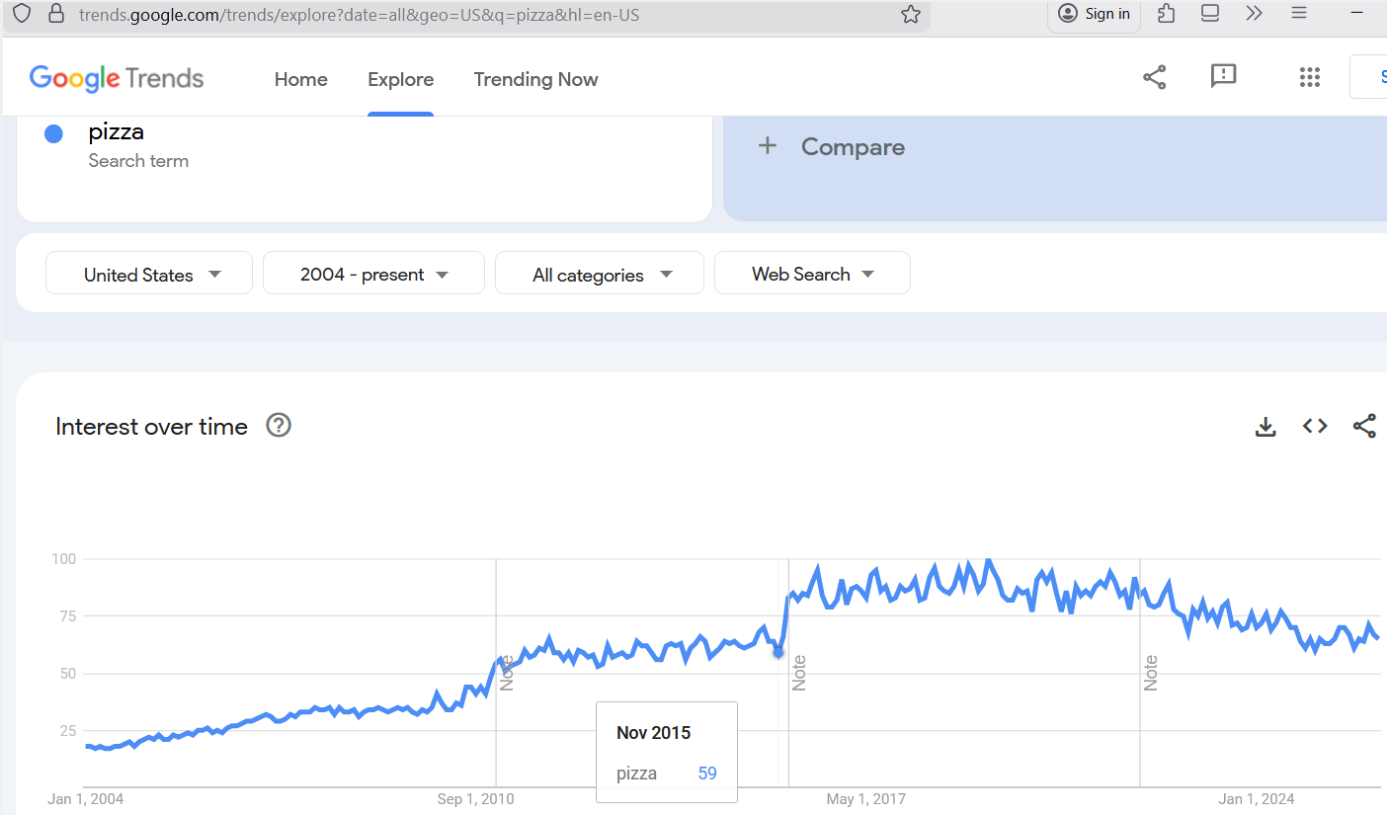This screenshot has width=1387, height=815.
Task: Open the browser extensions puzzle icon
Action: [1166, 14]
